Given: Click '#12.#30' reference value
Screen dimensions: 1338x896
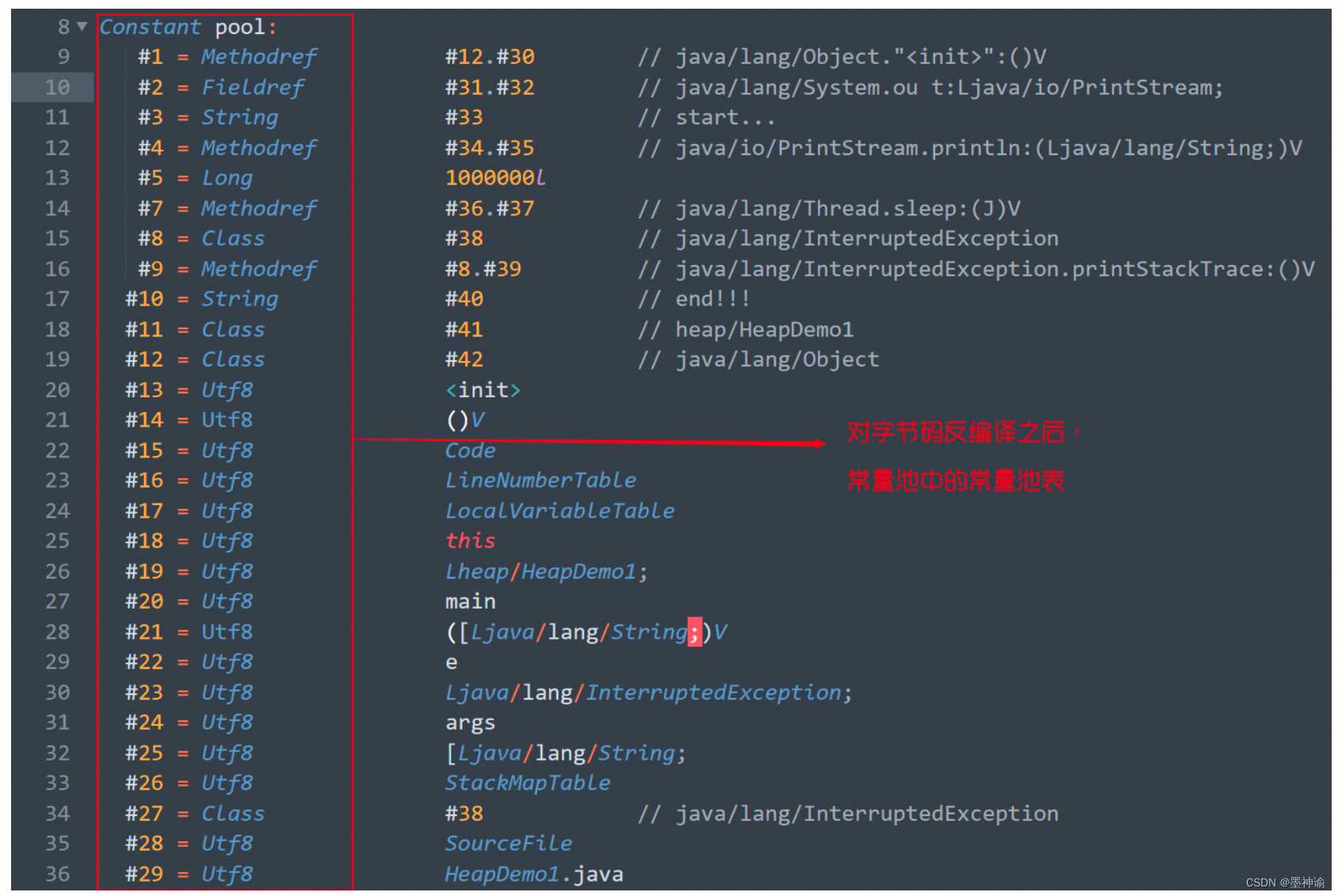Looking at the screenshot, I should (x=489, y=57).
